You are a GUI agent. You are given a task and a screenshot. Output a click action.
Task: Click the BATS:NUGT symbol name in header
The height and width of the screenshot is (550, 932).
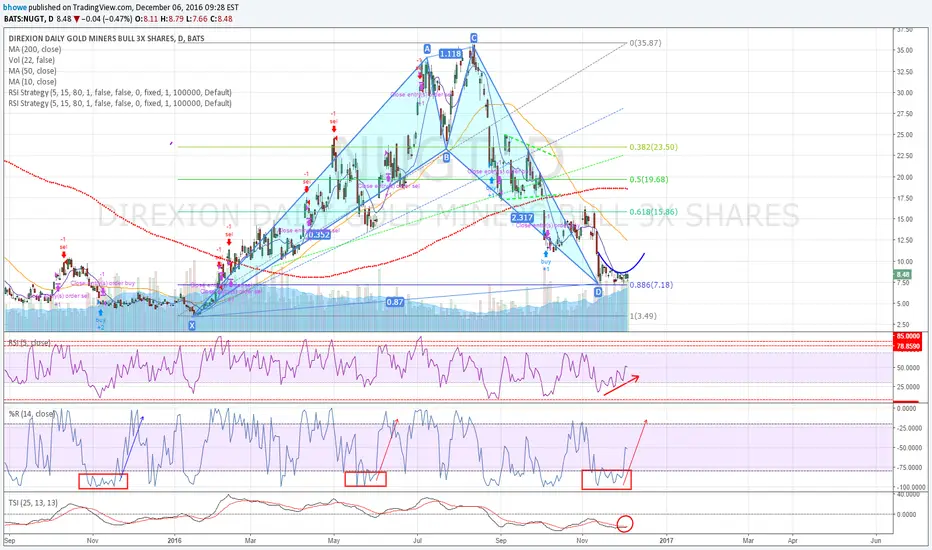coord(27,19)
